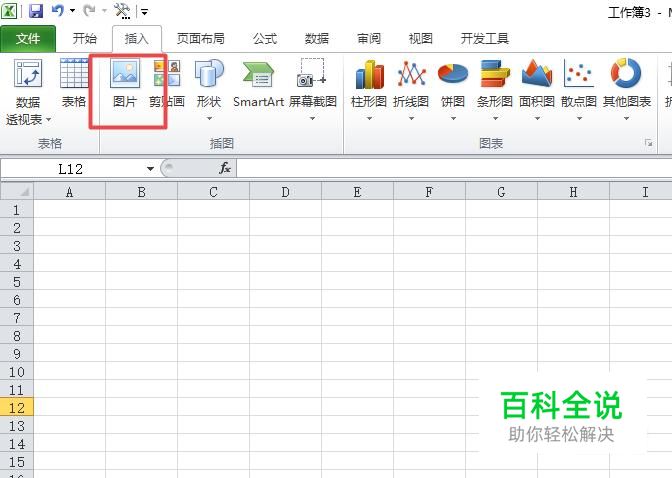Image resolution: width=672 pixels, height=478 pixels.
Task: Insert a 图片 picture from file
Action: click(x=125, y=83)
